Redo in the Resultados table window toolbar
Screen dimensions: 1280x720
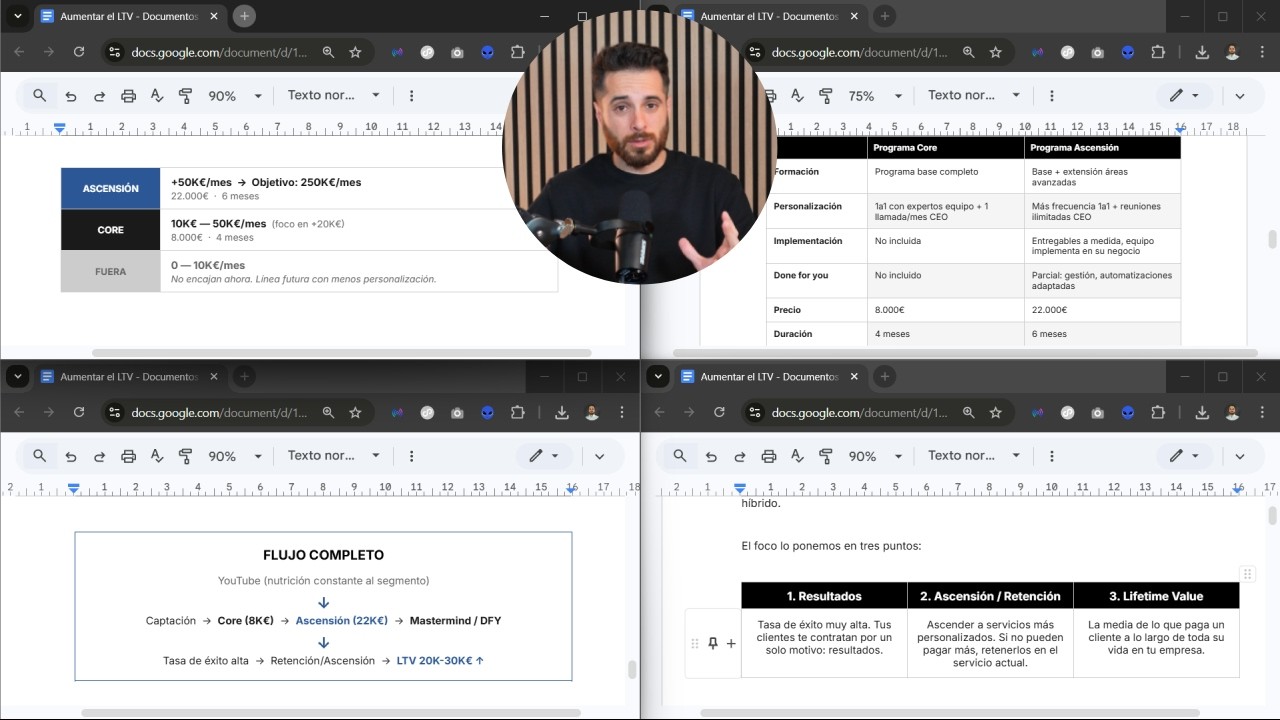pyautogui.click(x=739, y=456)
